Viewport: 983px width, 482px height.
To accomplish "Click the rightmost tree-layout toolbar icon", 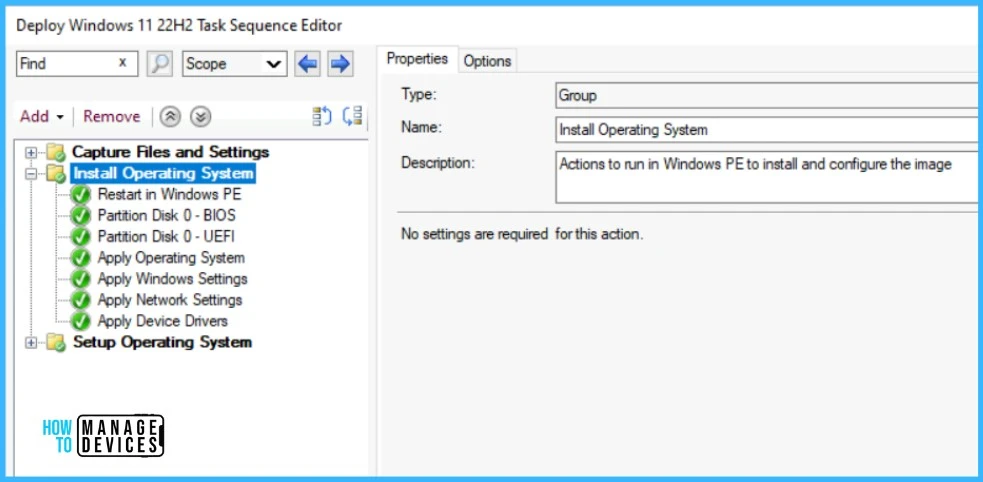I will 352,117.
